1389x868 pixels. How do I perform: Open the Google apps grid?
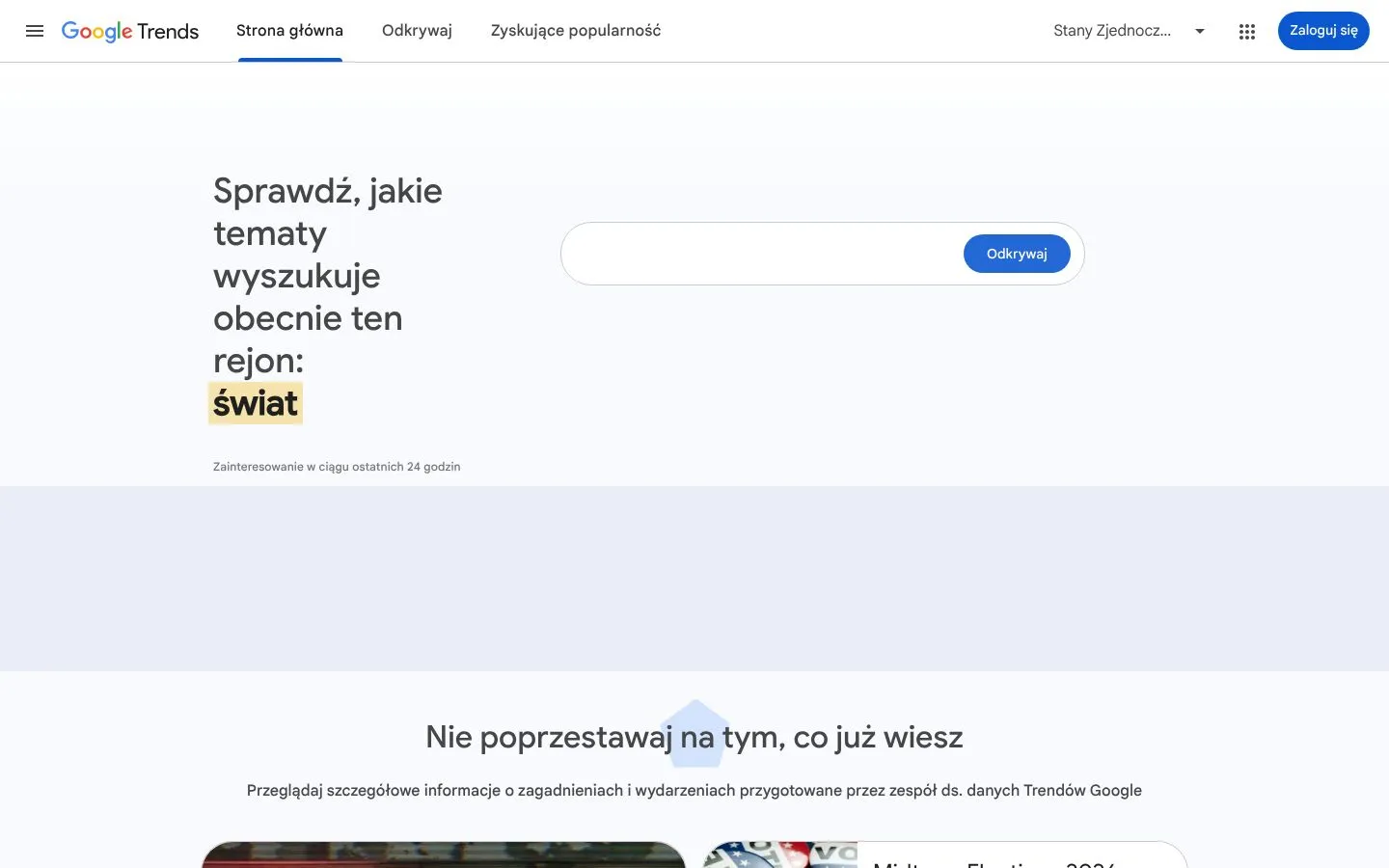pyautogui.click(x=1246, y=31)
